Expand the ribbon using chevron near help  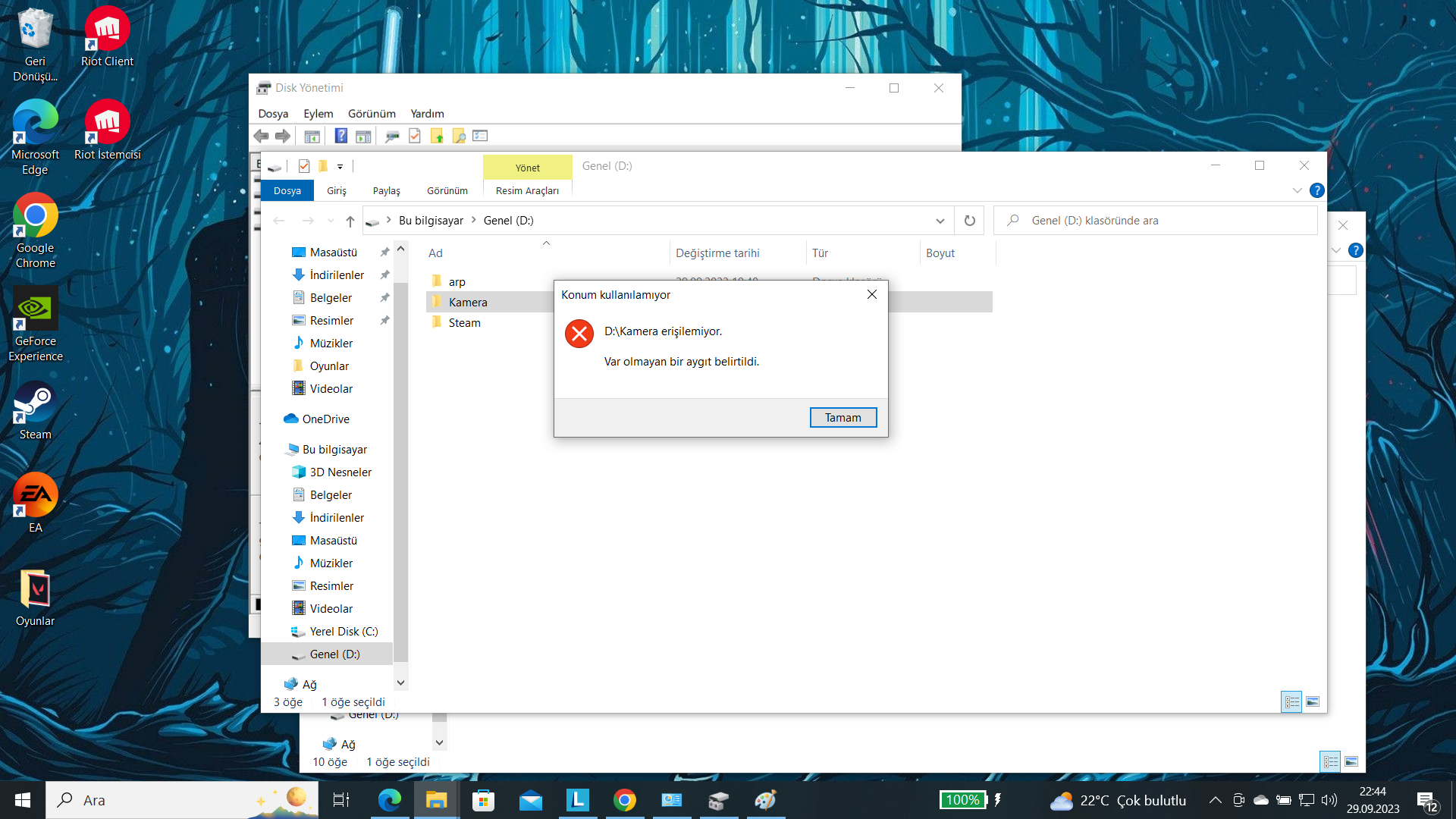tap(1297, 190)
